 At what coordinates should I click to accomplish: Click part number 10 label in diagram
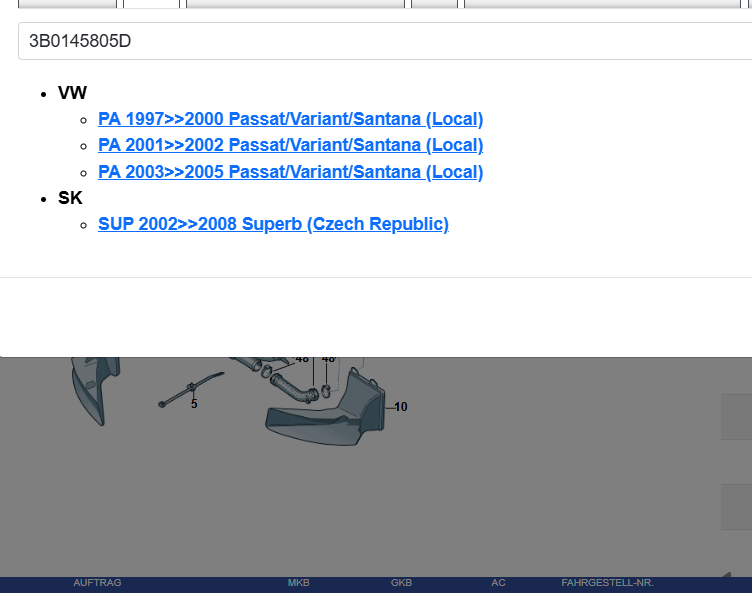pyautogui.click(x=400, y=407)
